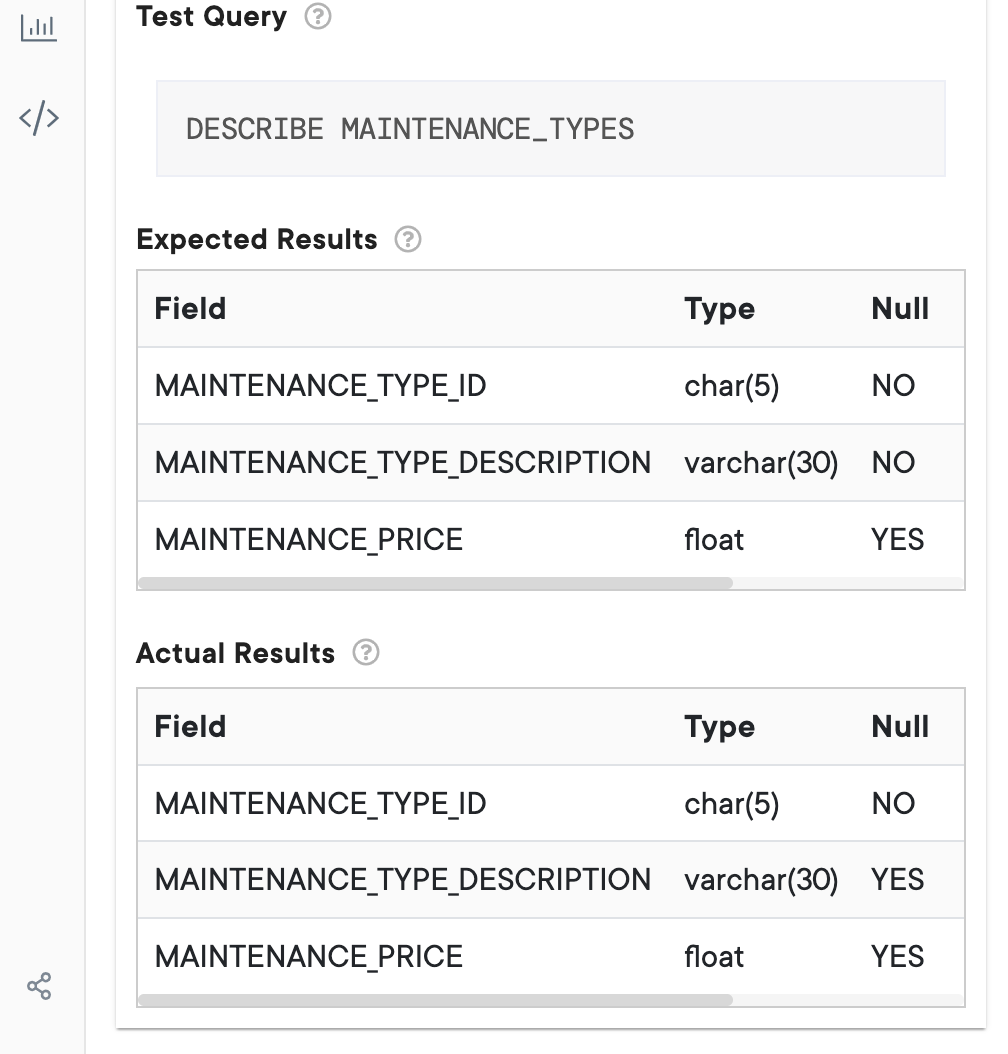Screen dimensions: 1008x1054
Task: Click Null header in Actual Results table
Action: coord(900,727)
